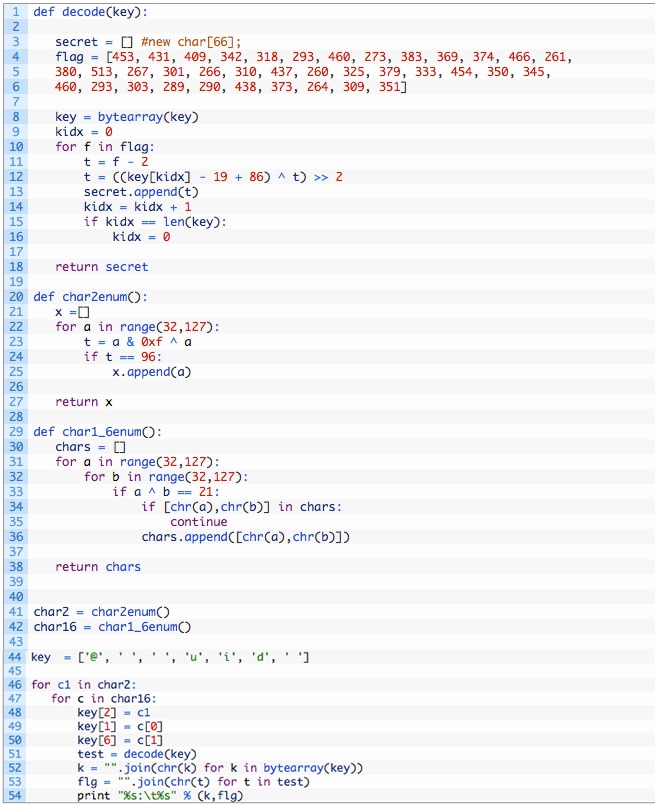Click the 'key[6] = c[1]' assignment
The image size is (655, 805).
click(x=120, y=740)
